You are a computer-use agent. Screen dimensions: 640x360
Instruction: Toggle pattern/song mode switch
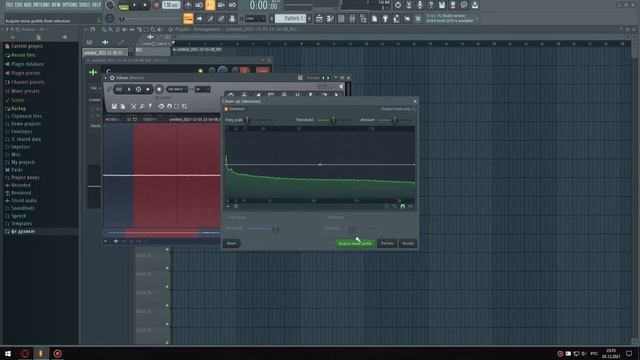(x=123, y=6)
